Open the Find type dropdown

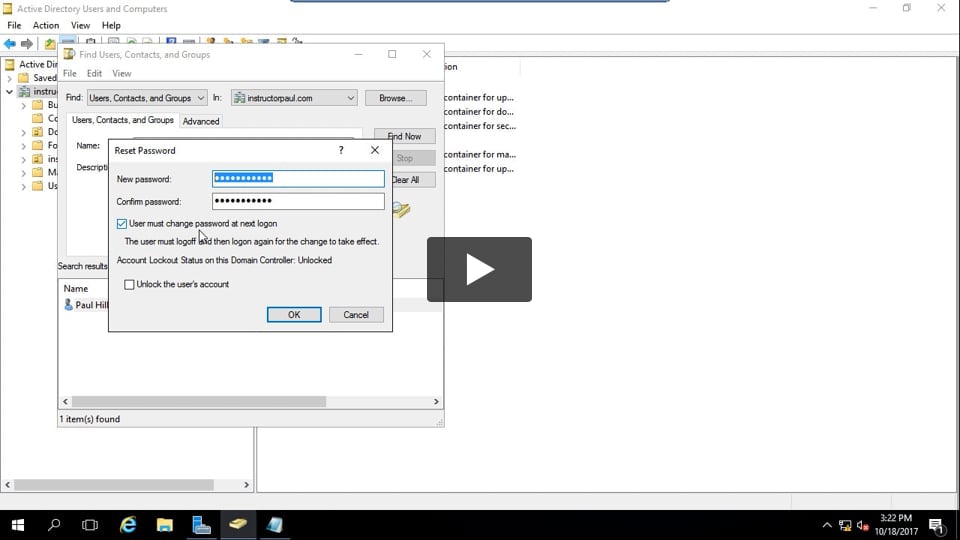point(147,98)
